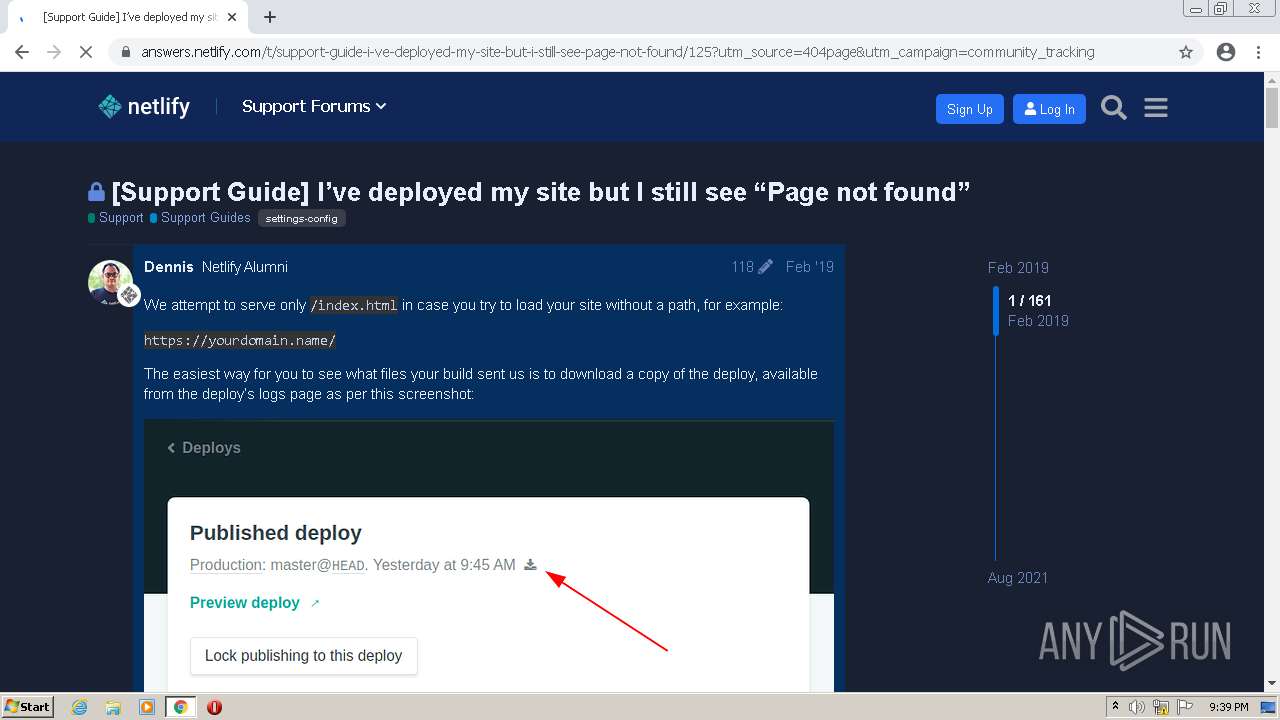
Task: Click the Start button
Action: [28, 707]
